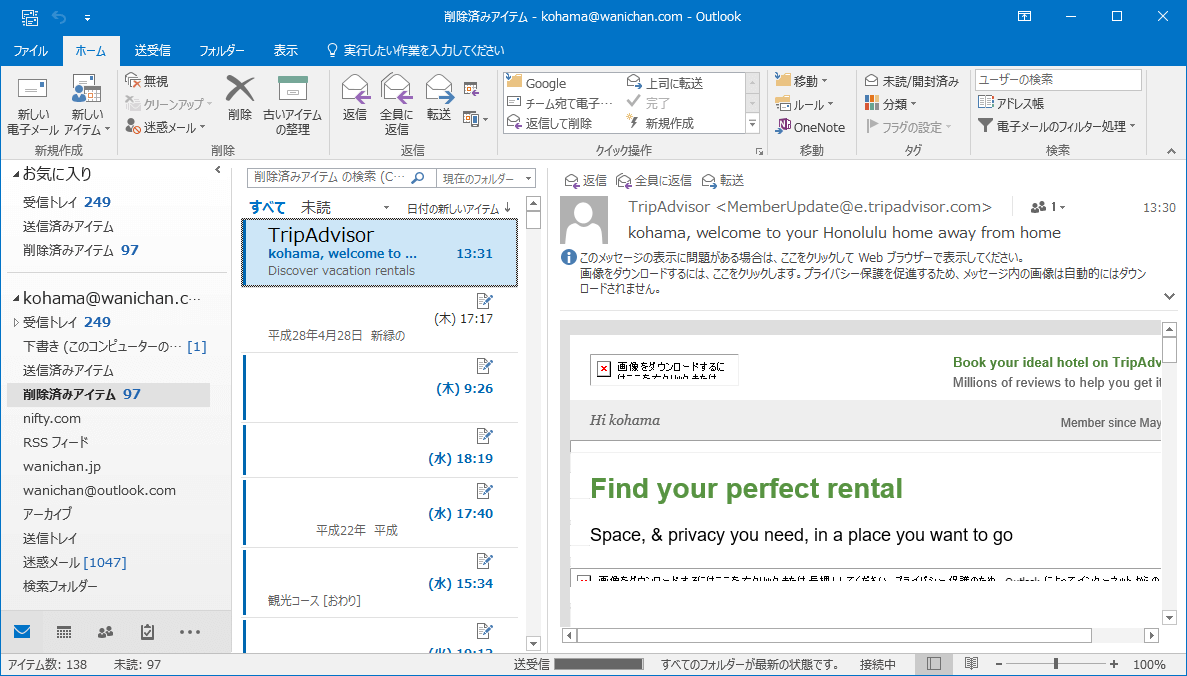Delete the message with 削除
1187x676 pixels.
click(x=239, y=98)
